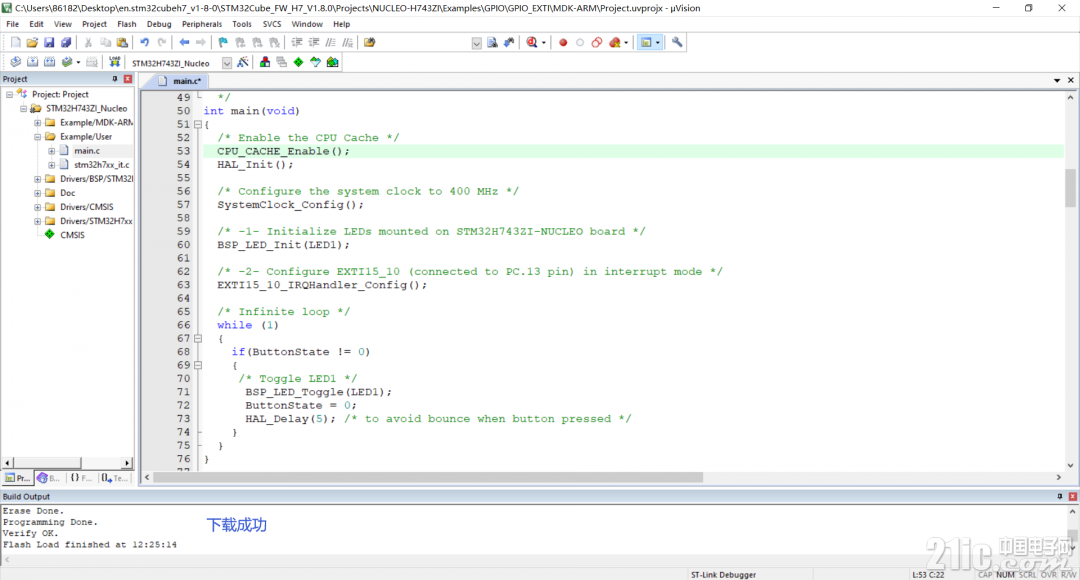Indent the selected lines
Image resolution: width=1080 pixels, height=580 pixels.
(297, 43)
